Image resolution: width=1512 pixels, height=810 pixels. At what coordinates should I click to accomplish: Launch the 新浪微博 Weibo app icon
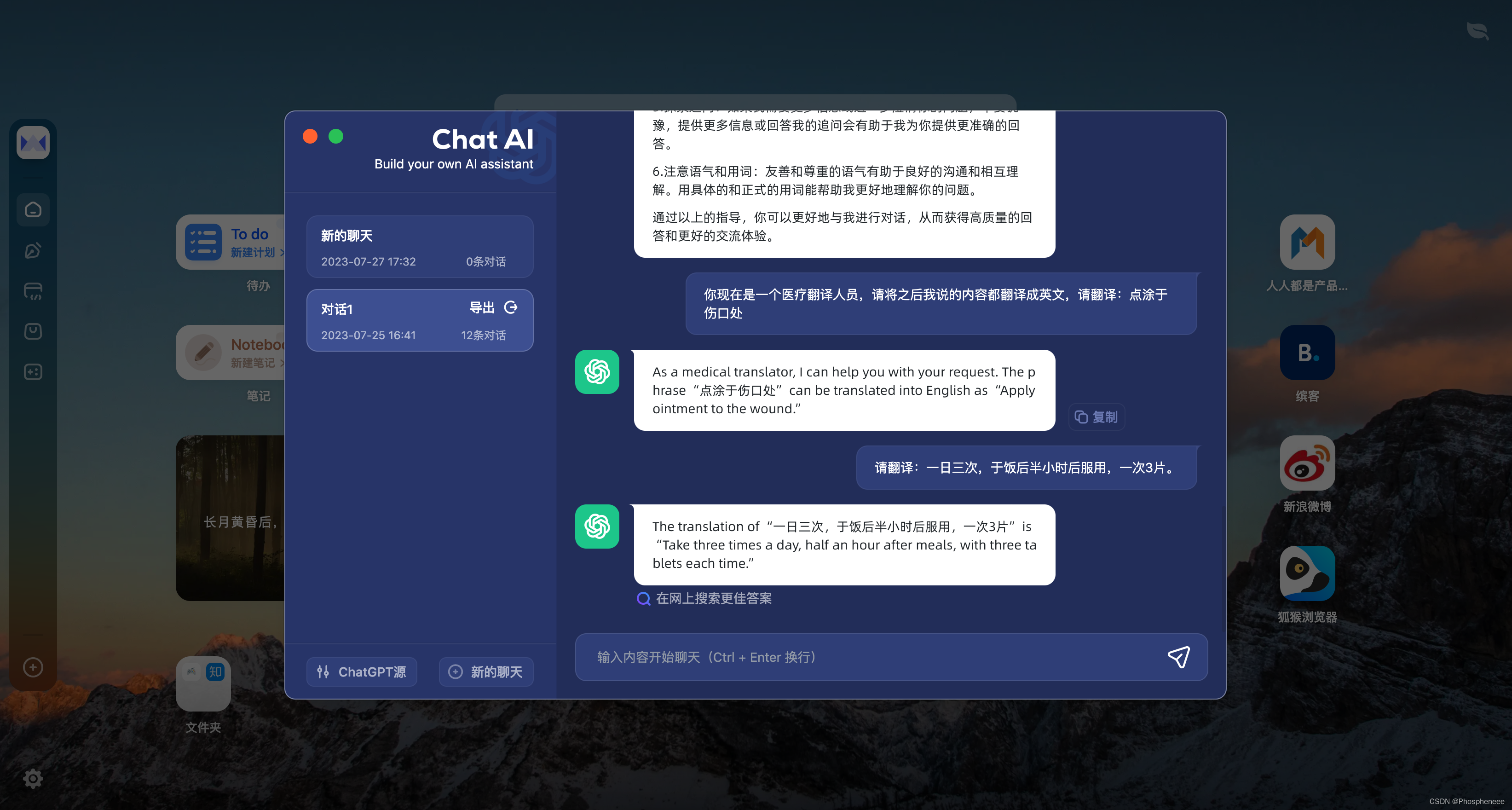pyautogui.click(x=1307, y=463)
